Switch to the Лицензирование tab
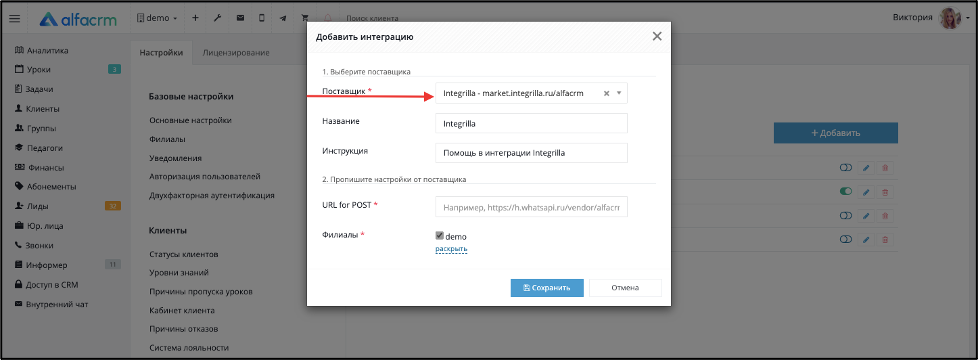The height and width of the screenshot is (360, 979). click(236, 53)
